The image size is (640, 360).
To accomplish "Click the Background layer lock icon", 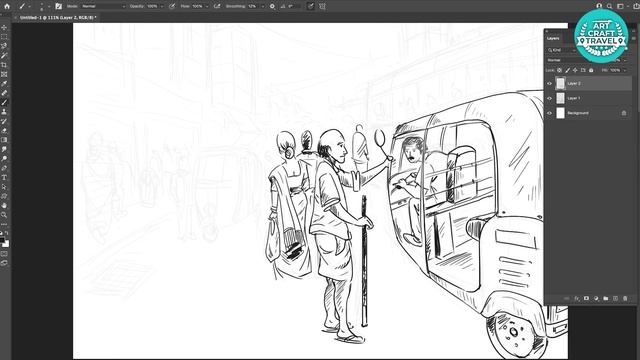I will click(624, 113).
